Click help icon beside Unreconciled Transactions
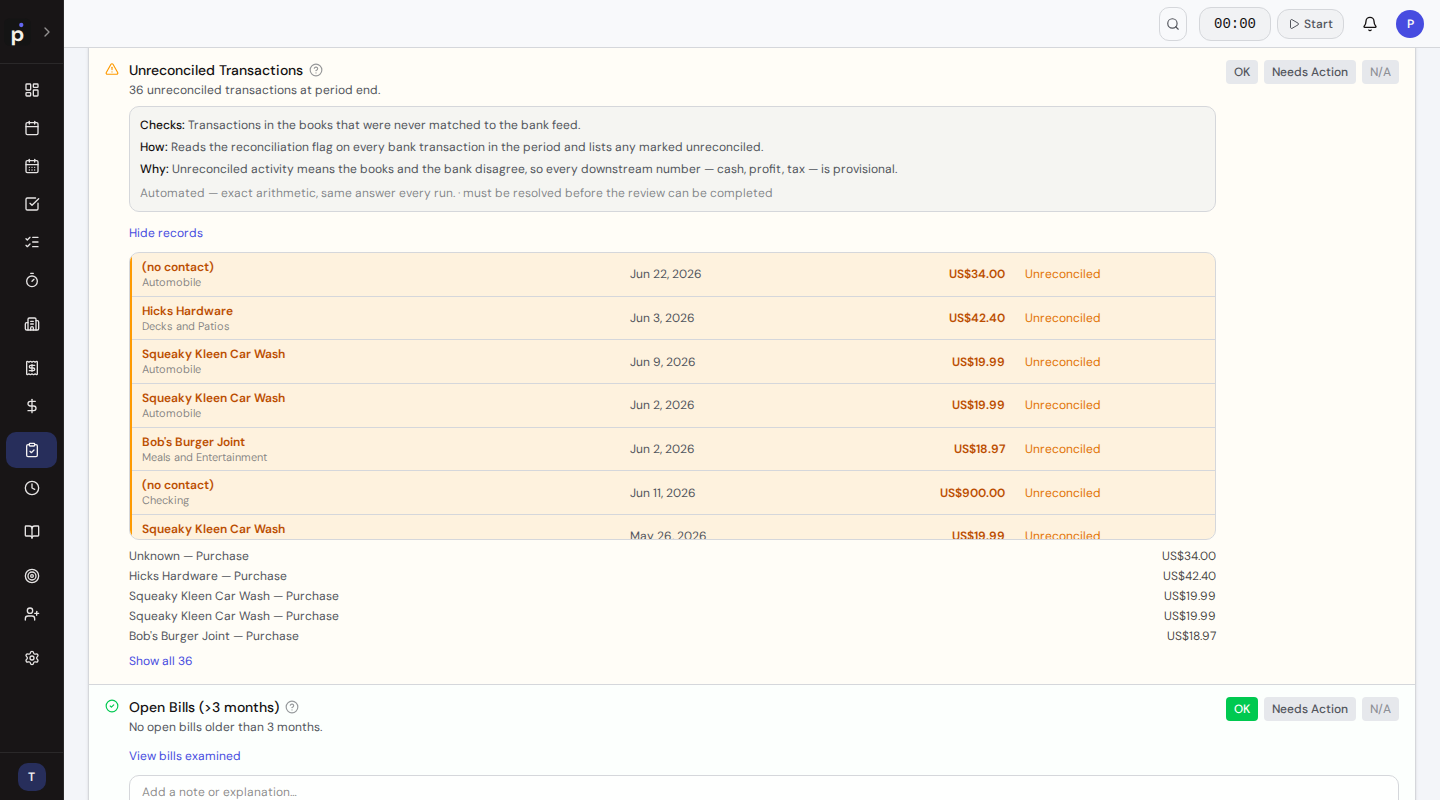 click(316, 70)
